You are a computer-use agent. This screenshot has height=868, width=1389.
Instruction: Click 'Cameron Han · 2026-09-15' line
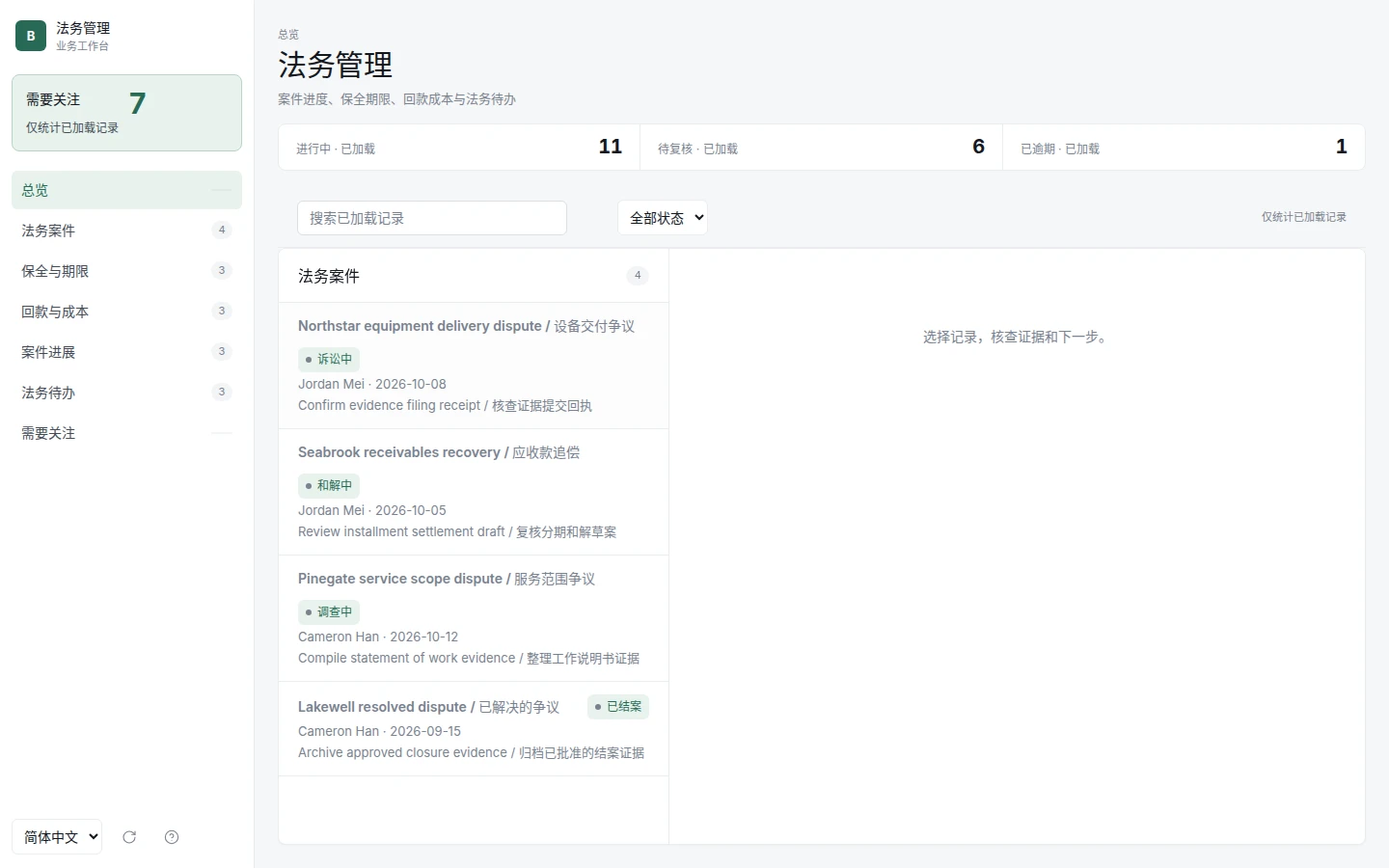tap(379, 731)
